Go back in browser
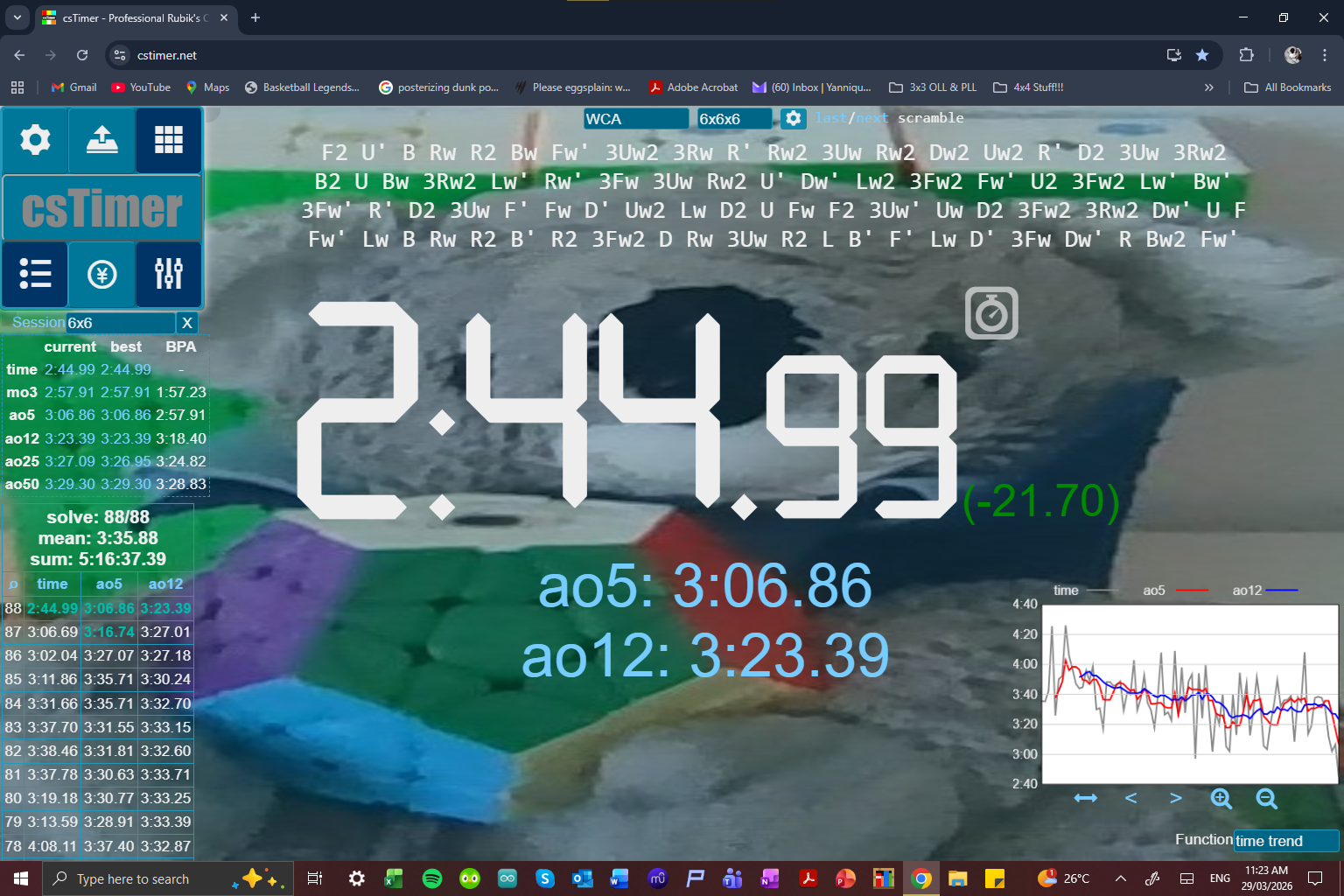The height and width of the screenshot is (896, 1344). coord(19,55)
